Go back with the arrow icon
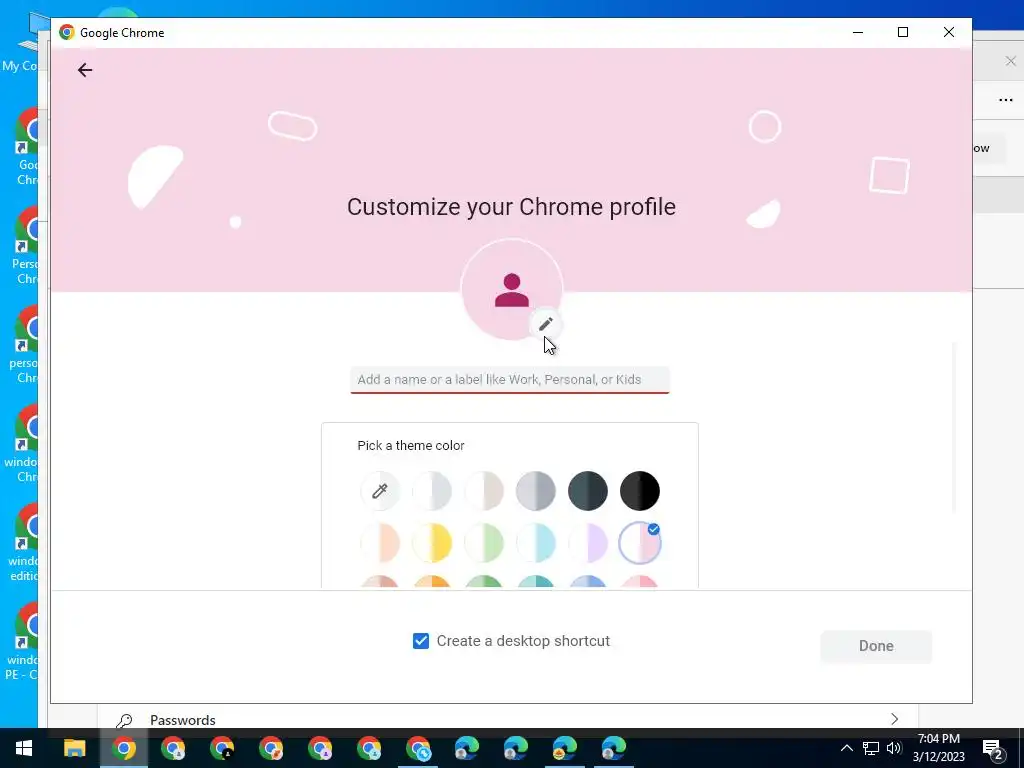1024x768 pixels. (x=85, y=70)
